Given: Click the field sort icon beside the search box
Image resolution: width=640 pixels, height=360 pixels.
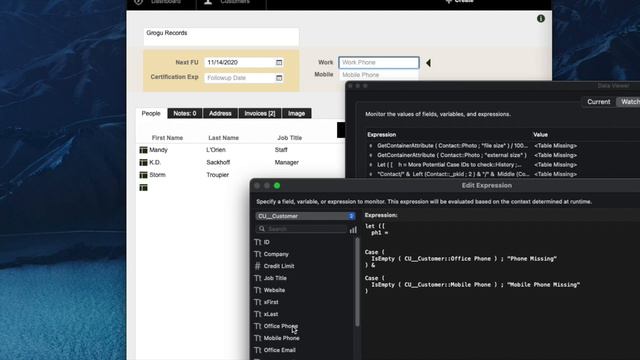Looking at the screenshot, I should click(x=353, y=230).
